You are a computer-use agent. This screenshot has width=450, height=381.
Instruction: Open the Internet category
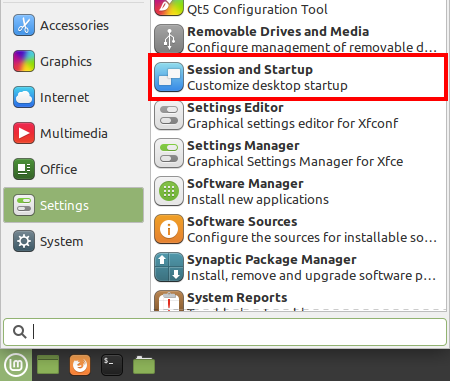tap(73, 97)
